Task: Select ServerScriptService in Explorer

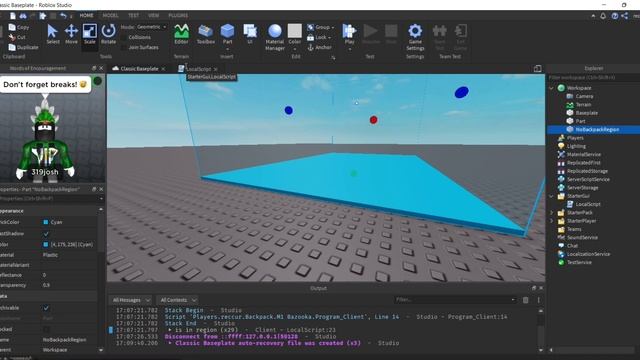Action: (588, 179)
